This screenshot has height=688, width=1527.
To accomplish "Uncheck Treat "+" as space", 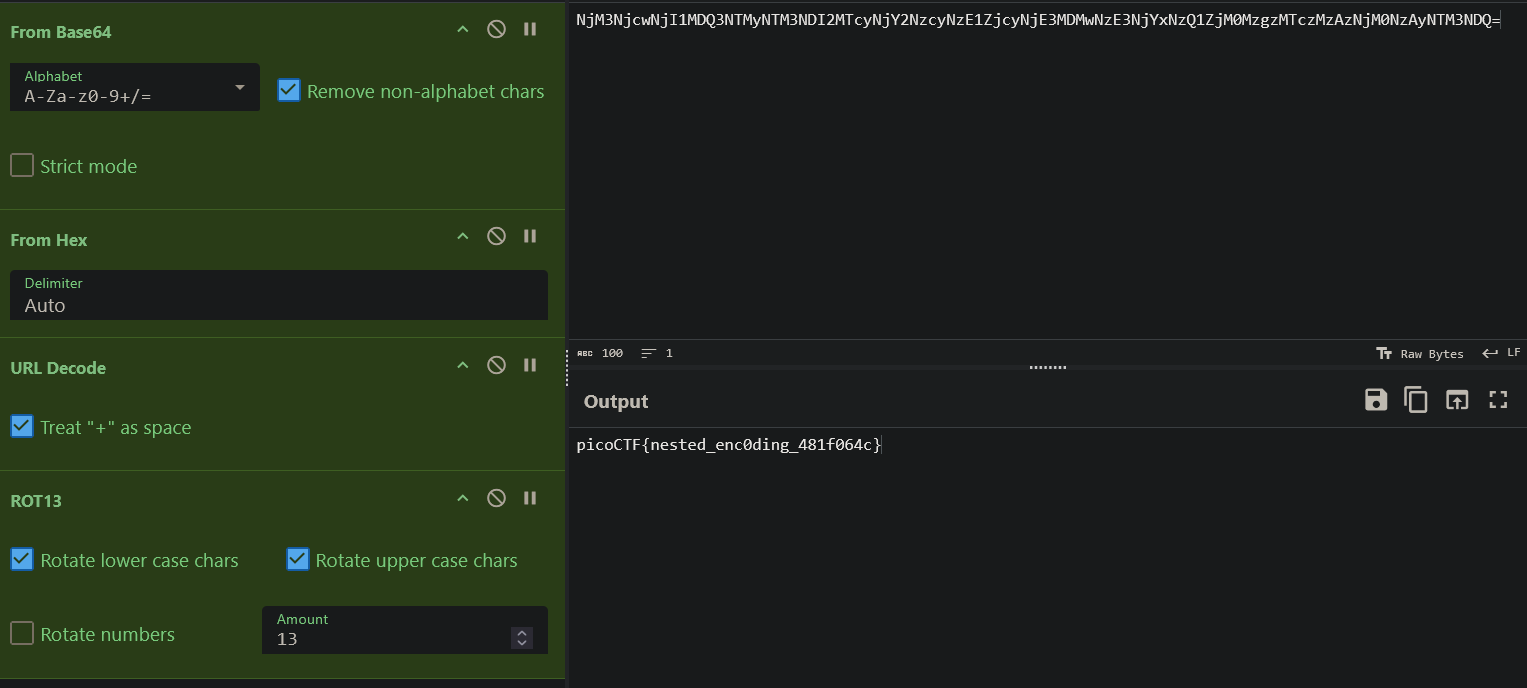I will coord(22,427).
